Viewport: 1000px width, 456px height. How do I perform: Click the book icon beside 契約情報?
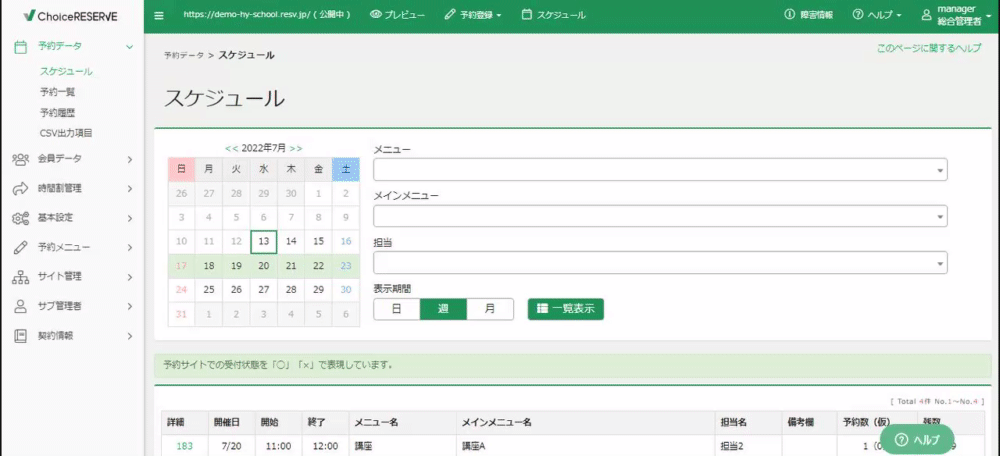click(x=20, y=335)
